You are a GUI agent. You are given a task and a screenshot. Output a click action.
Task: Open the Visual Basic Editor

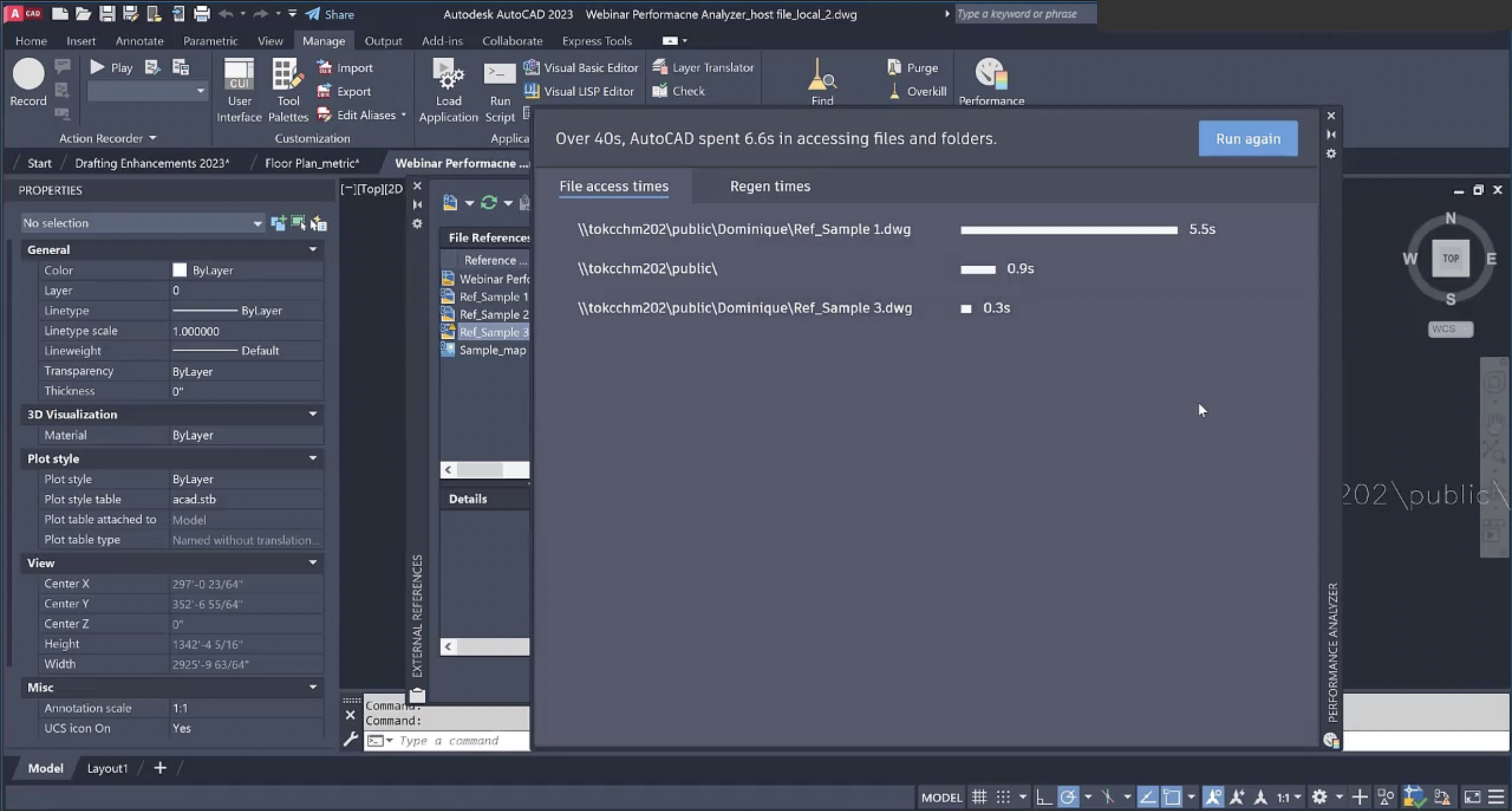(581, 68)
